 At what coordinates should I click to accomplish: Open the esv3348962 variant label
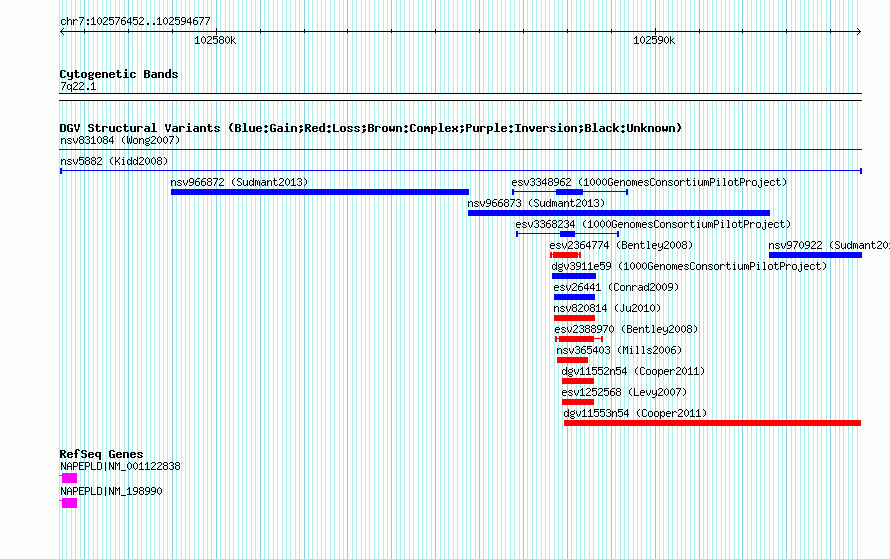coord(649,182)
